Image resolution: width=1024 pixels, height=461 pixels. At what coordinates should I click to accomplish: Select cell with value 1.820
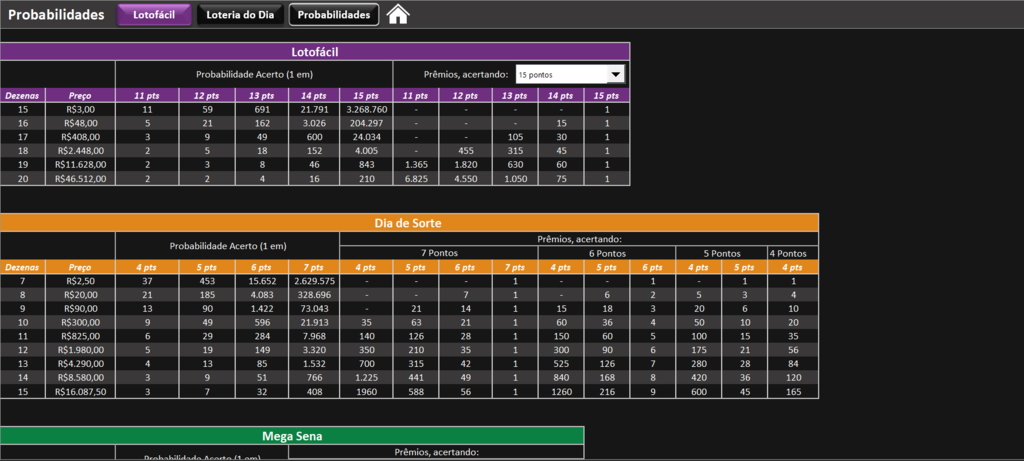[x=466, y=164]
